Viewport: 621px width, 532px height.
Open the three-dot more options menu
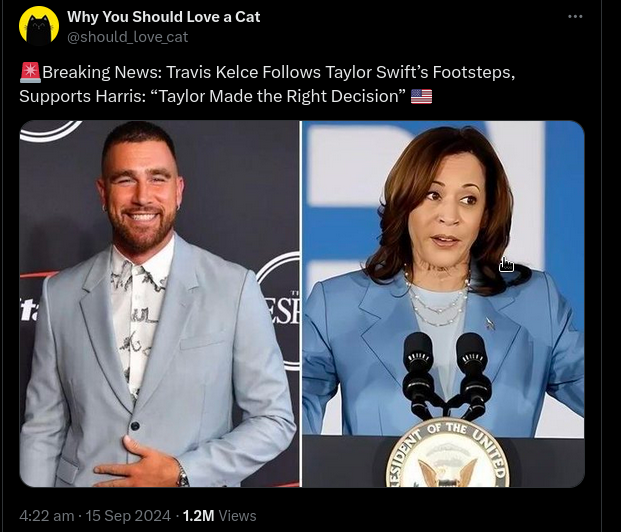click(575, 17)
